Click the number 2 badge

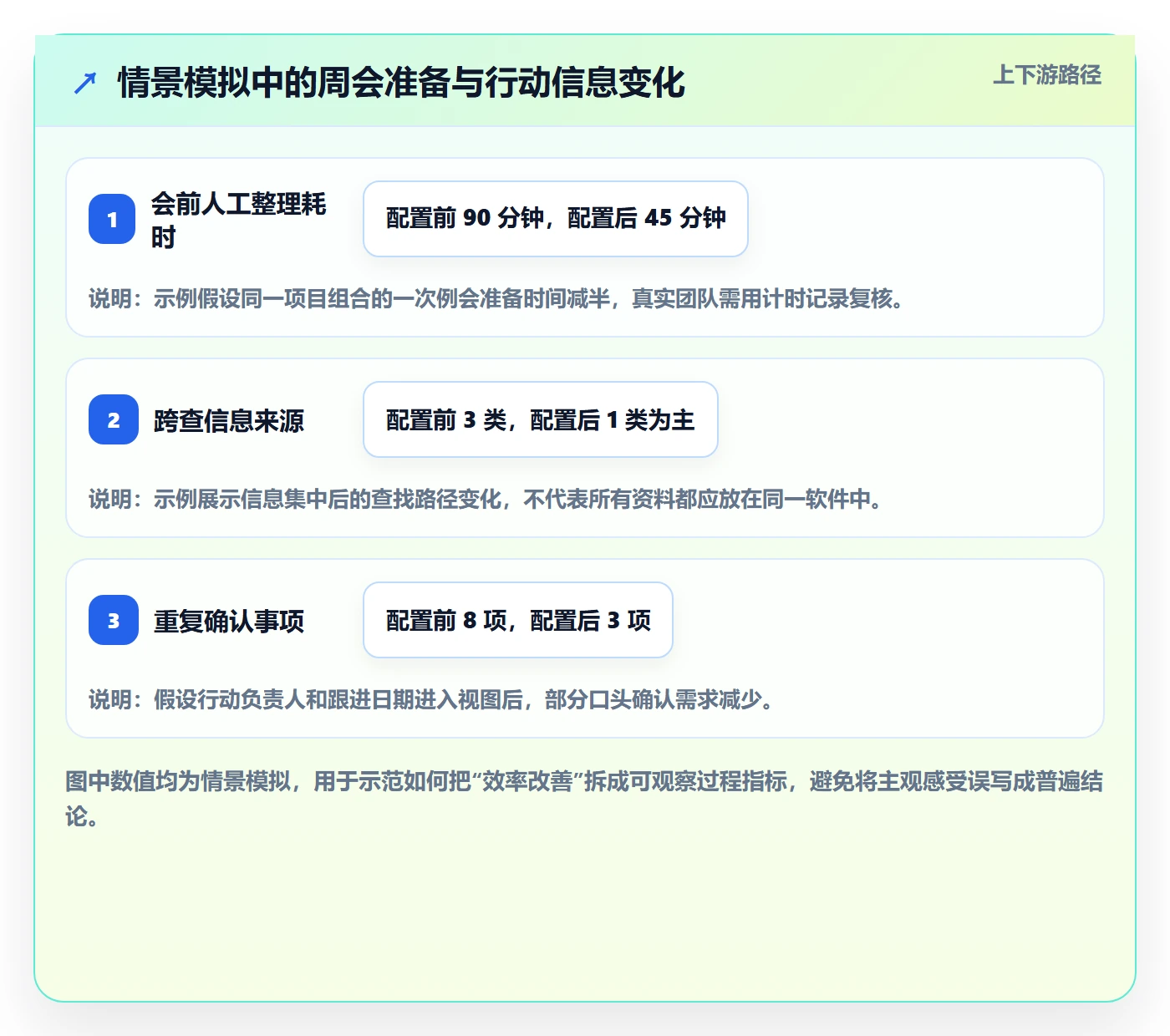(114, 419)
